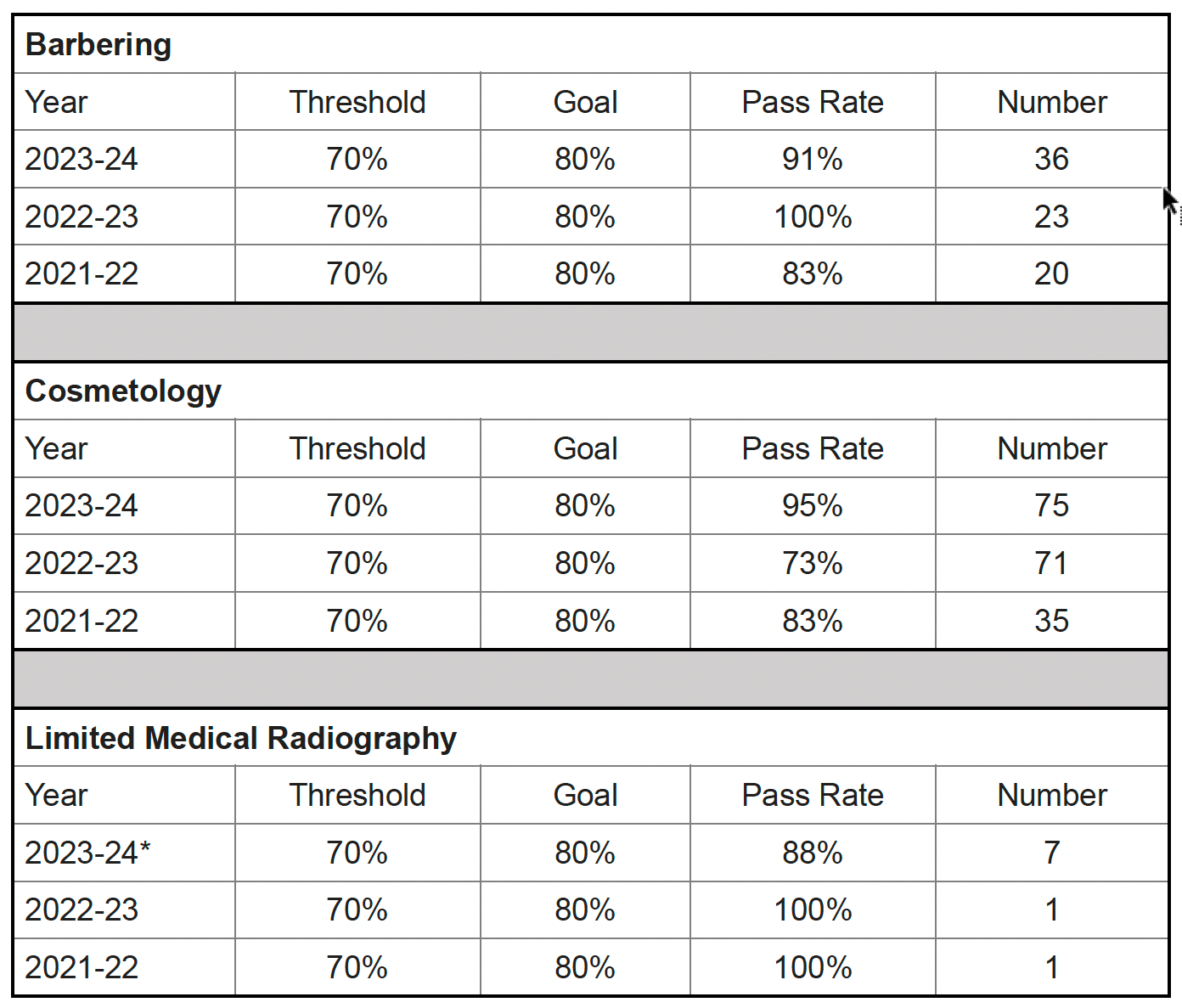Select Pass Rate header in Radiography table

click(x=812, y=796)
